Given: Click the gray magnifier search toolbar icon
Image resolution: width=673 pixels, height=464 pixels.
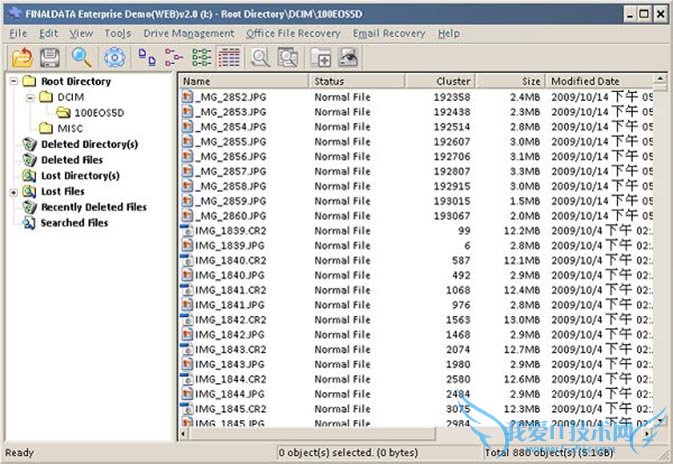Looking at the screenshot, I should pyautogui.click(x=260, y=58).
